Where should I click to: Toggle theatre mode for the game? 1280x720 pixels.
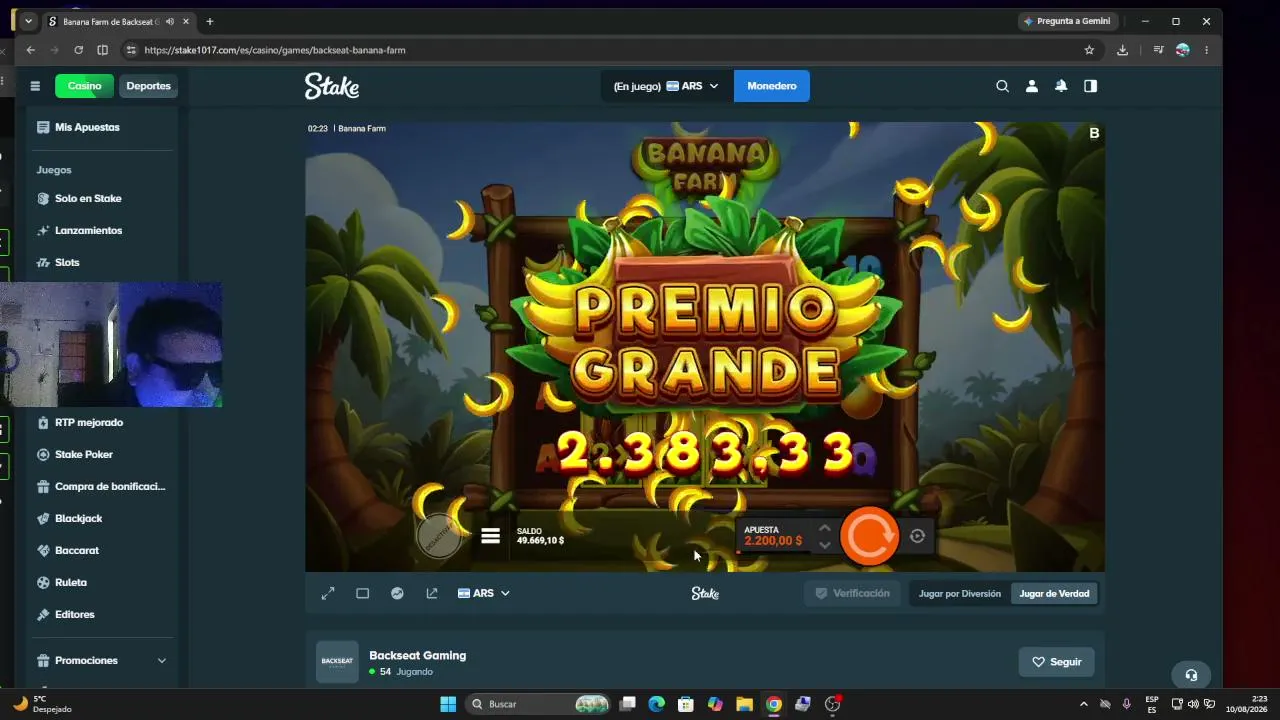[362, 593]
